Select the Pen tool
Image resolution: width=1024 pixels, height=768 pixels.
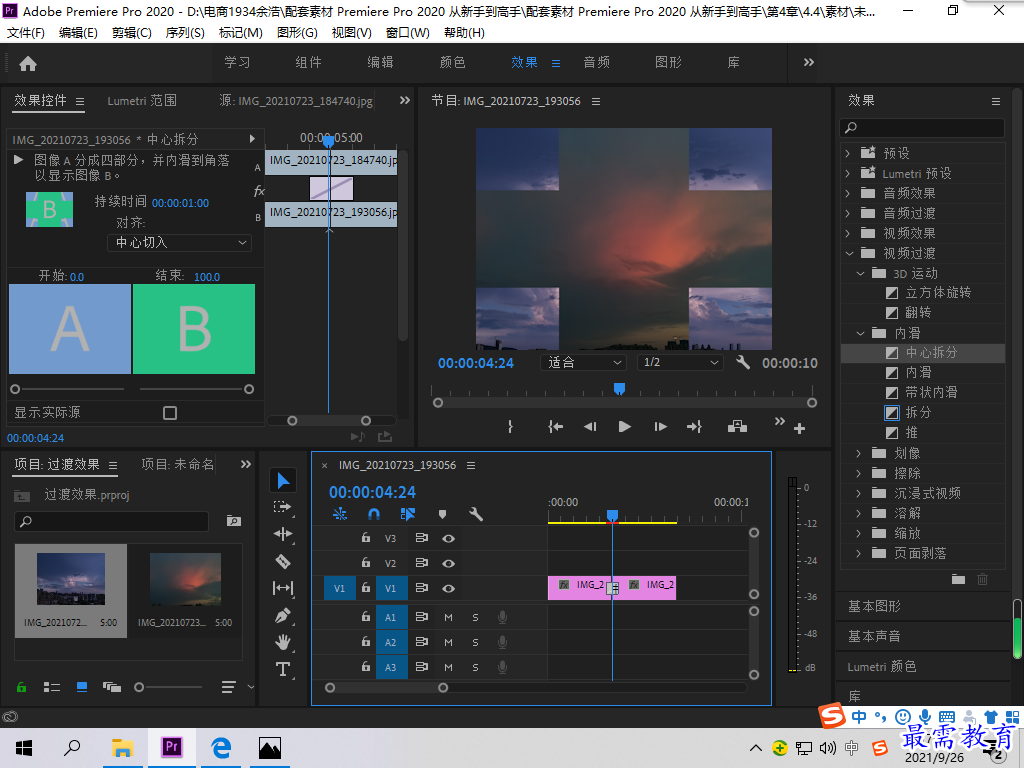point(282,615)
